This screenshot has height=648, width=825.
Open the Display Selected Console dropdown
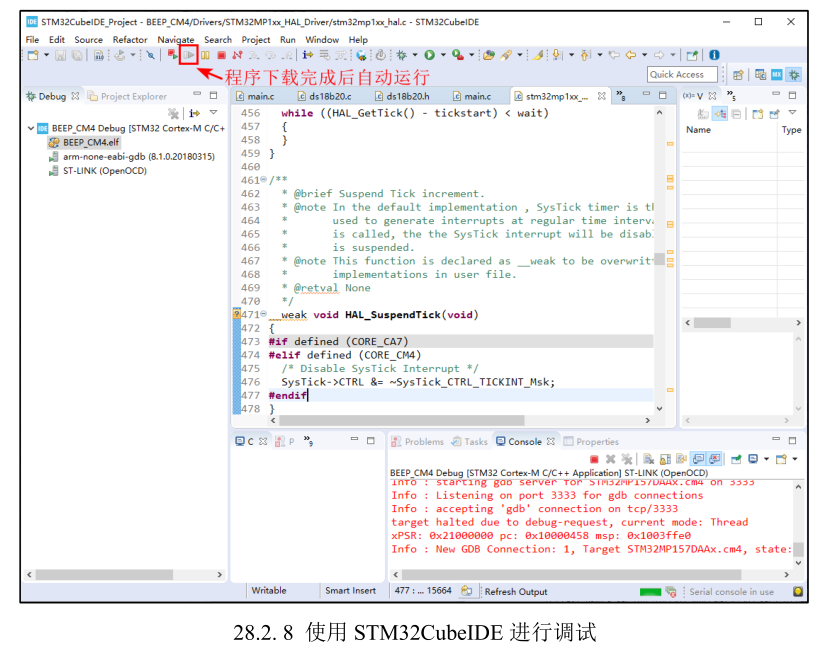click(766, 459)
